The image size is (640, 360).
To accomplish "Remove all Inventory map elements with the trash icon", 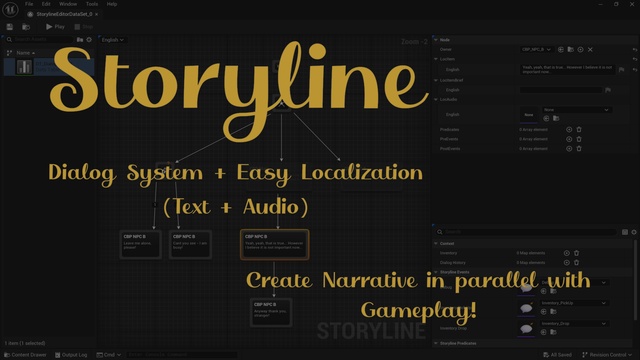I will pos(576,253).
